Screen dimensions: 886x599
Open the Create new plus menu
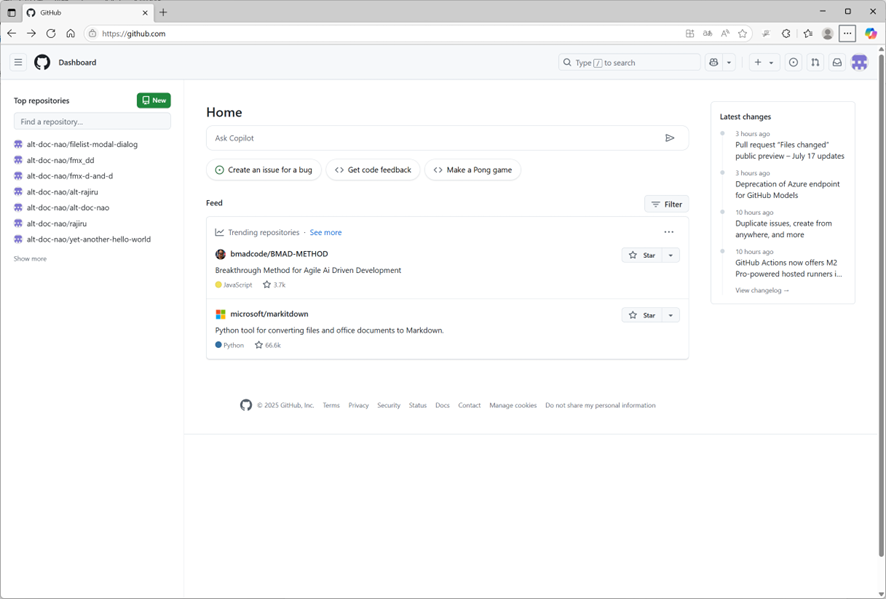[765, 62]
